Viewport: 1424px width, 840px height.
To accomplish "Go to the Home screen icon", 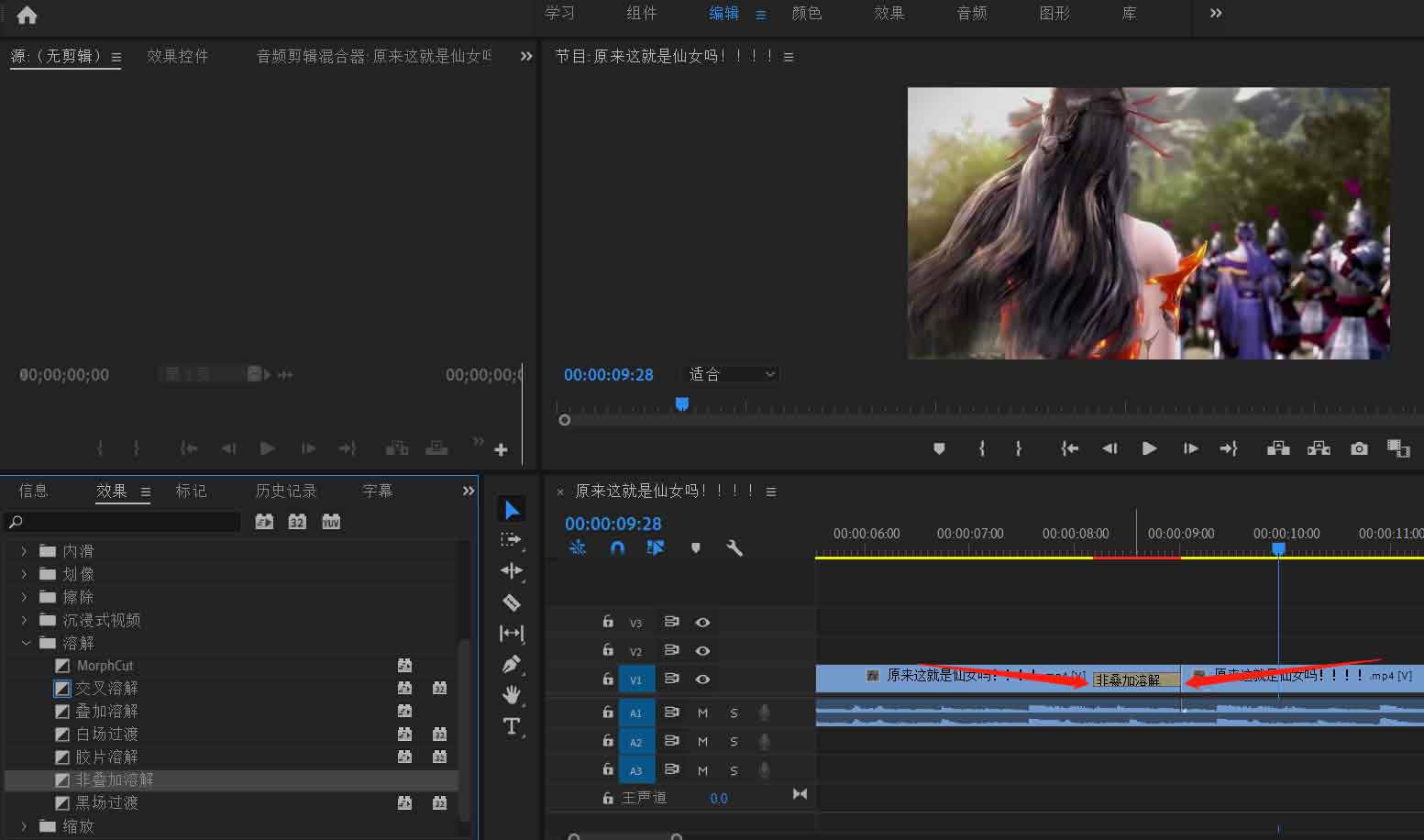I will pos(27,15).
